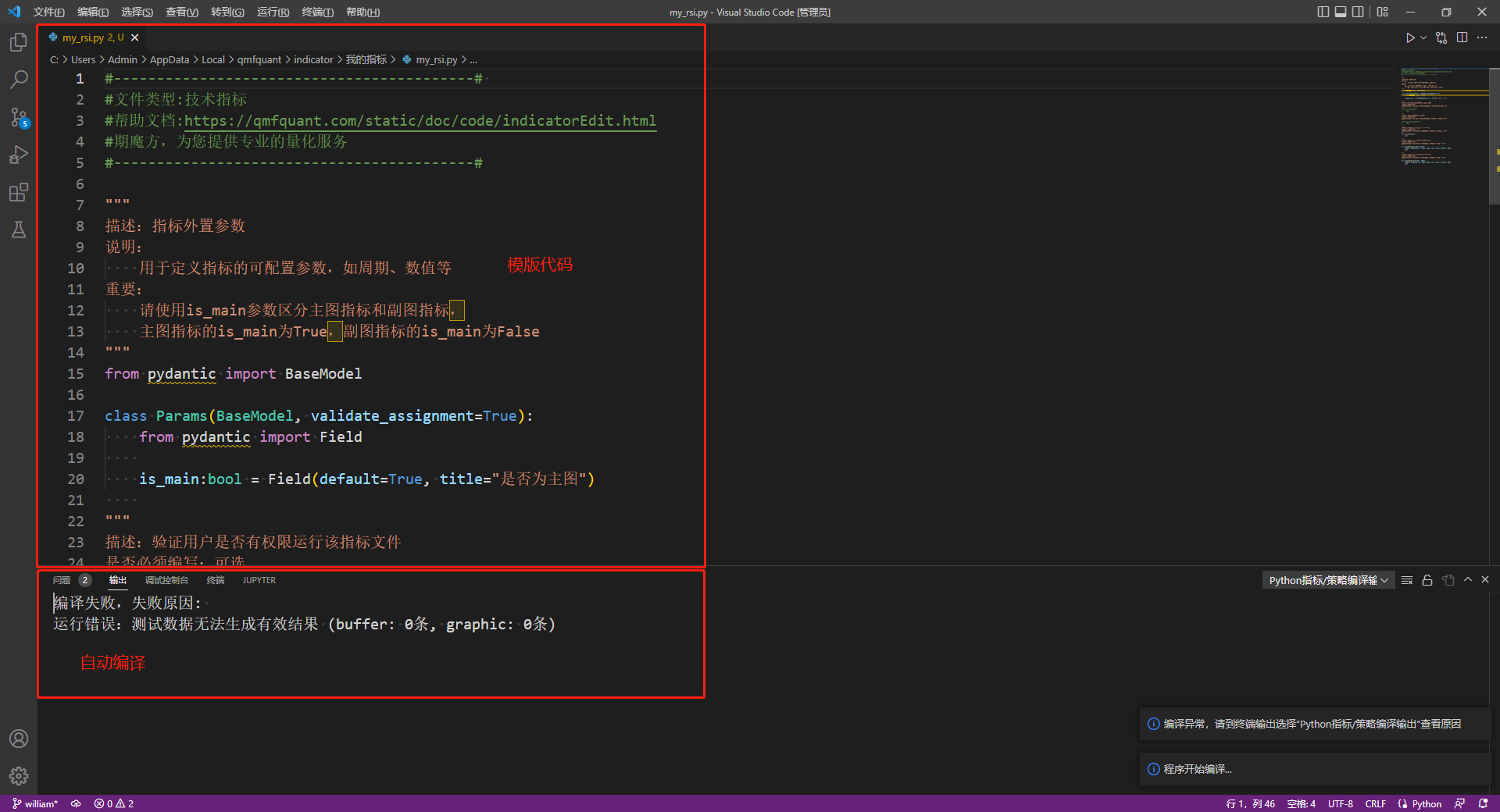Change encoding via UTF-8 status item
Image resolution: width=1500 pixels, height=812 pixels.
click(x=1341, y=803)
